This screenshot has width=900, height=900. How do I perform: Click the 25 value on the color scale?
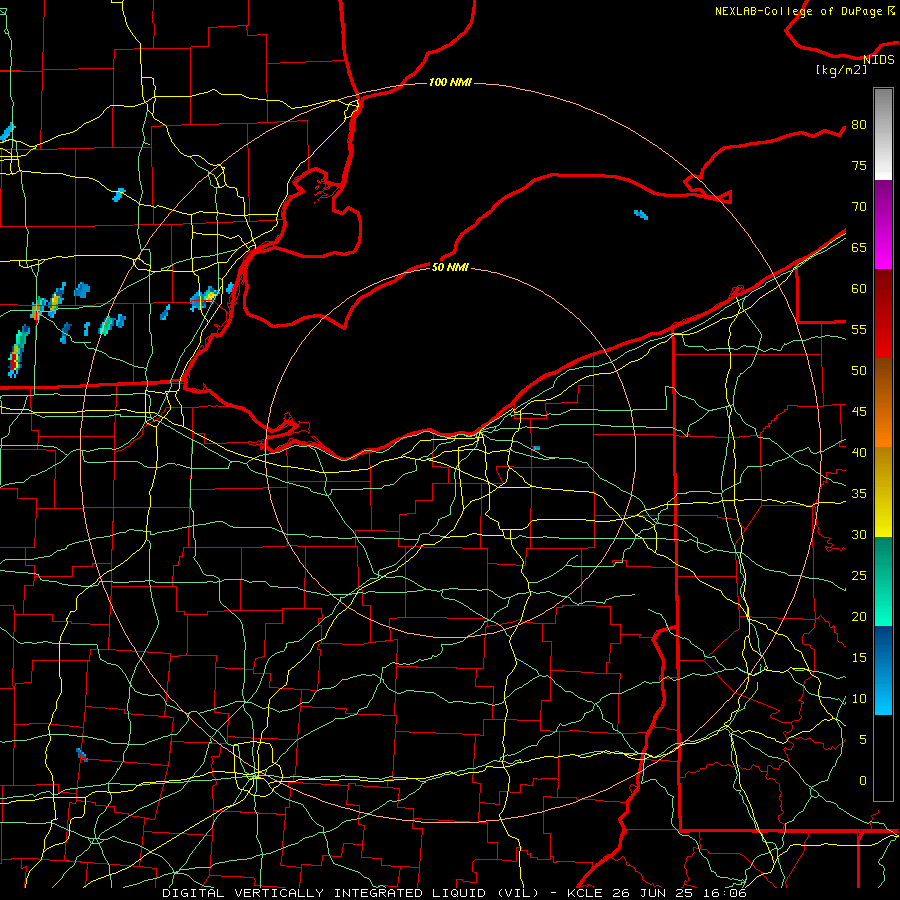[859, 575]
